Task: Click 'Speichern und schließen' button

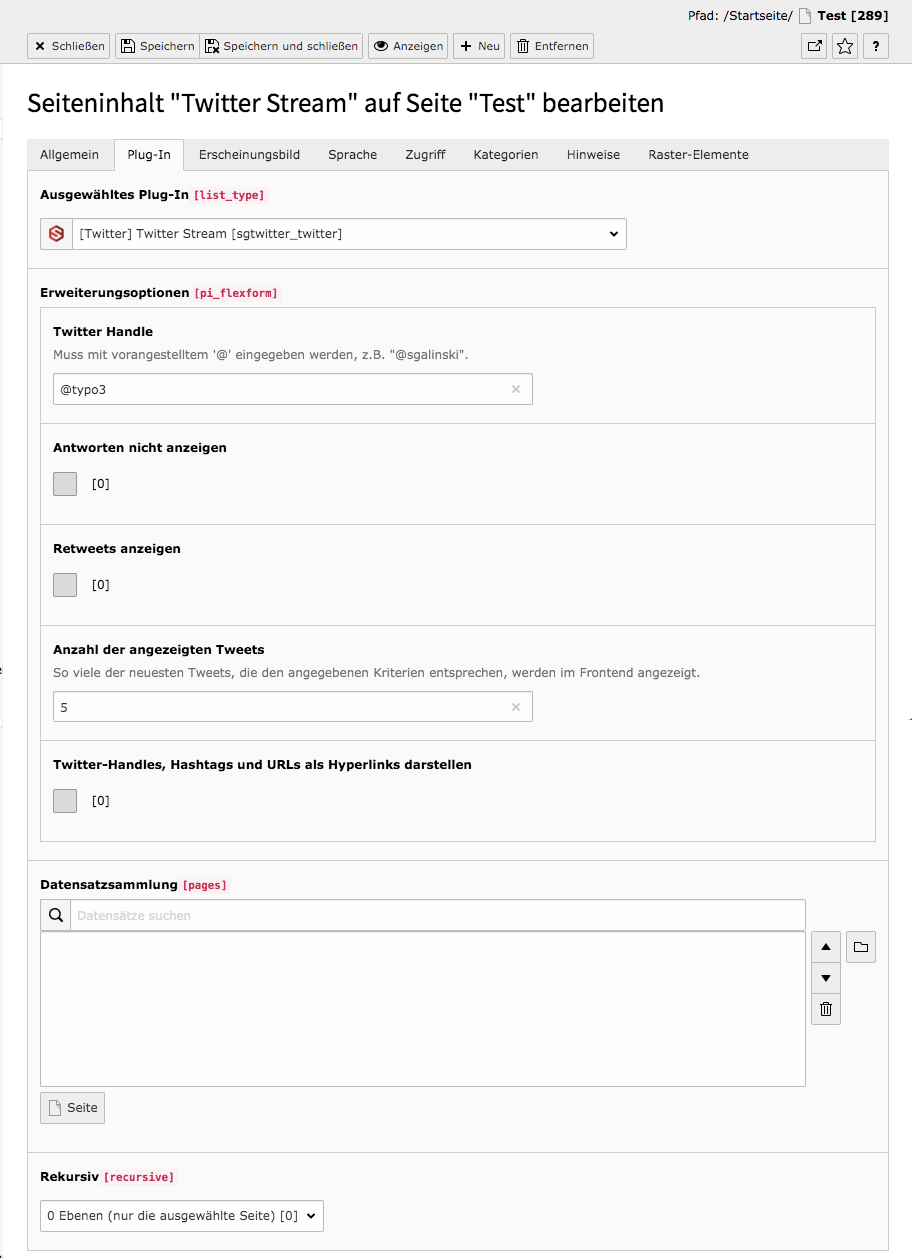Action: [x=281, y=46]
